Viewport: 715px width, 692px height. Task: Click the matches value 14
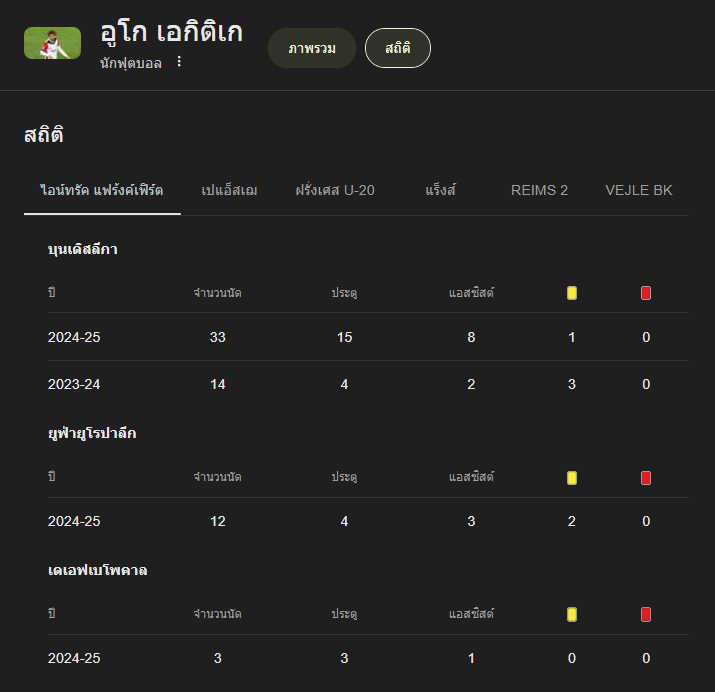218,384
